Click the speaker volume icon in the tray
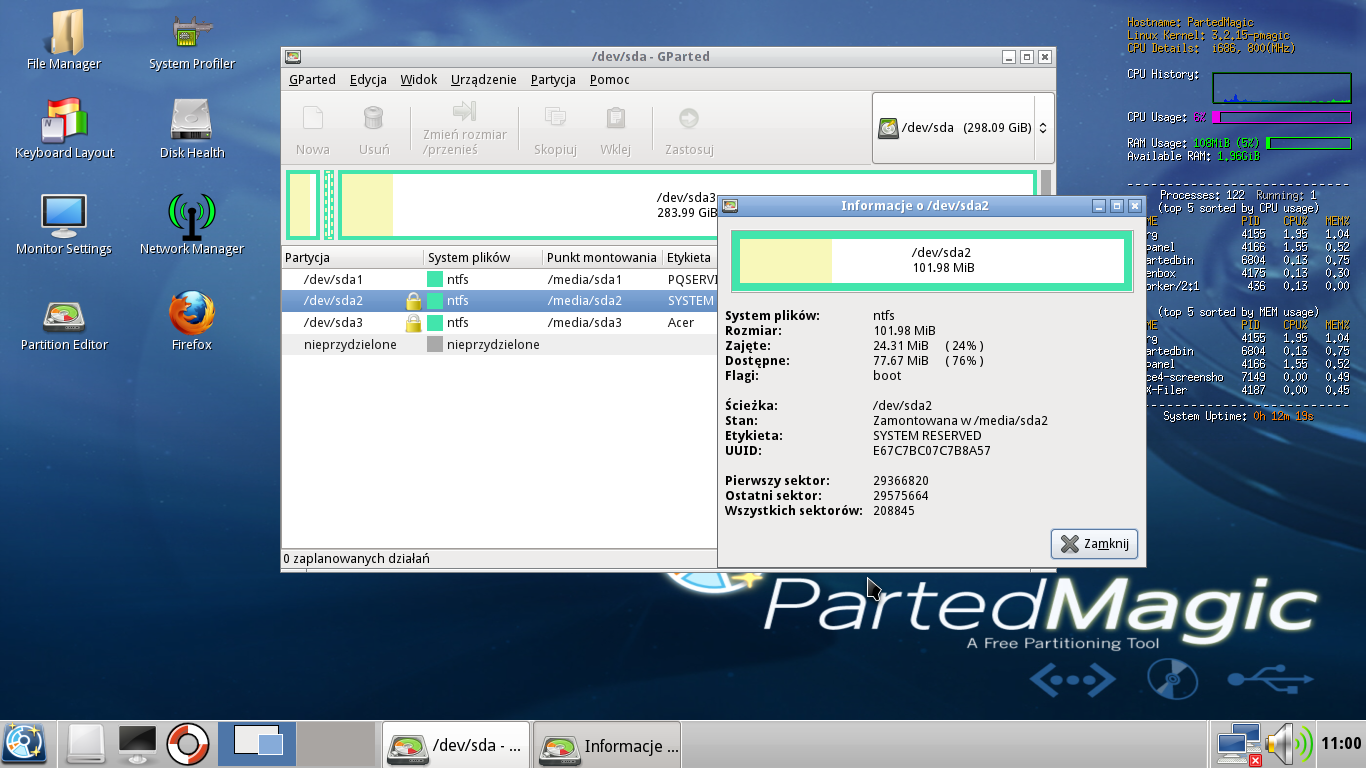1366x768 pixels. pyautogui.click(x=1288, y=744)
